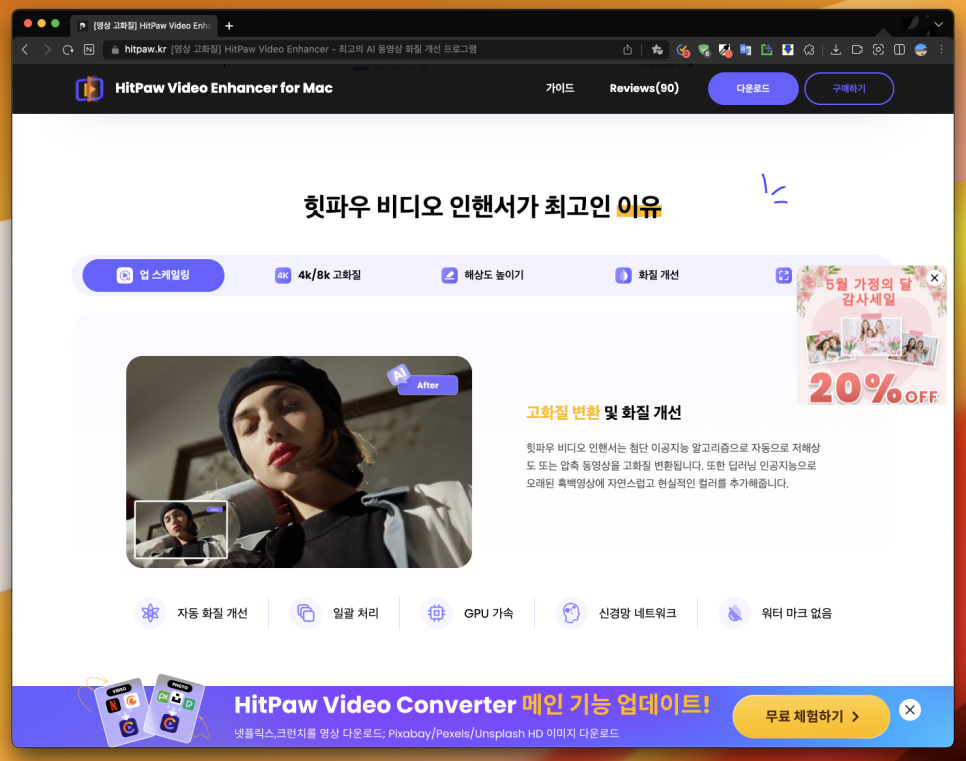
Task: Expand the tab search chevron
Action: coord(938,25)
